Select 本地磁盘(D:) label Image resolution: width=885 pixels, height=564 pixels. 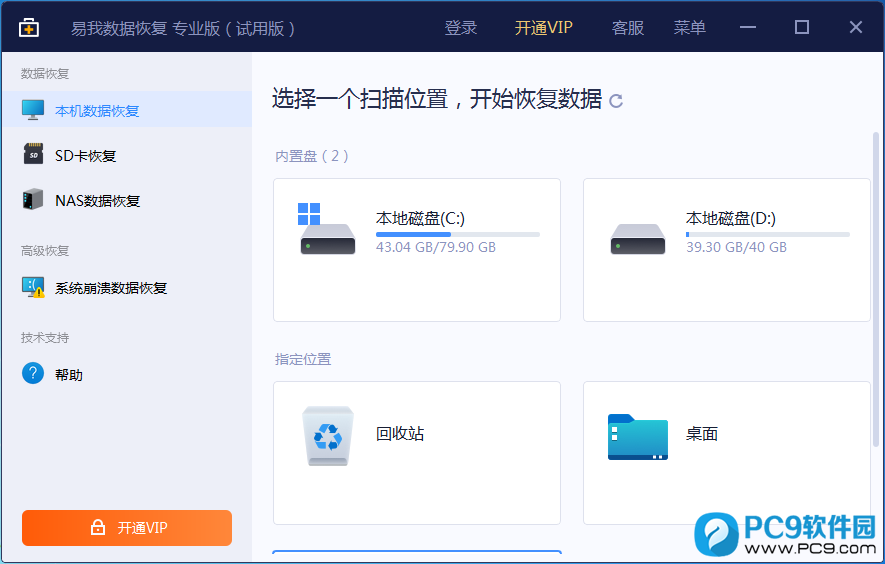[x=731, y=218]
